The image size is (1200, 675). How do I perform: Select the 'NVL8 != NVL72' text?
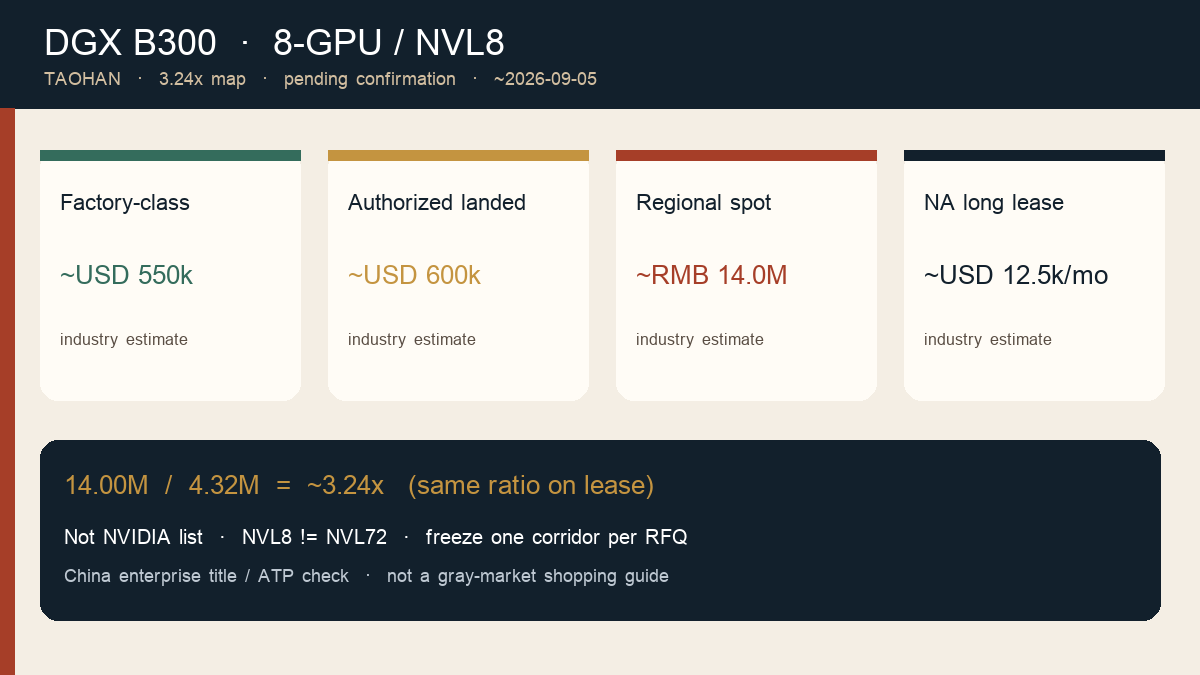(x=314, y=537)
